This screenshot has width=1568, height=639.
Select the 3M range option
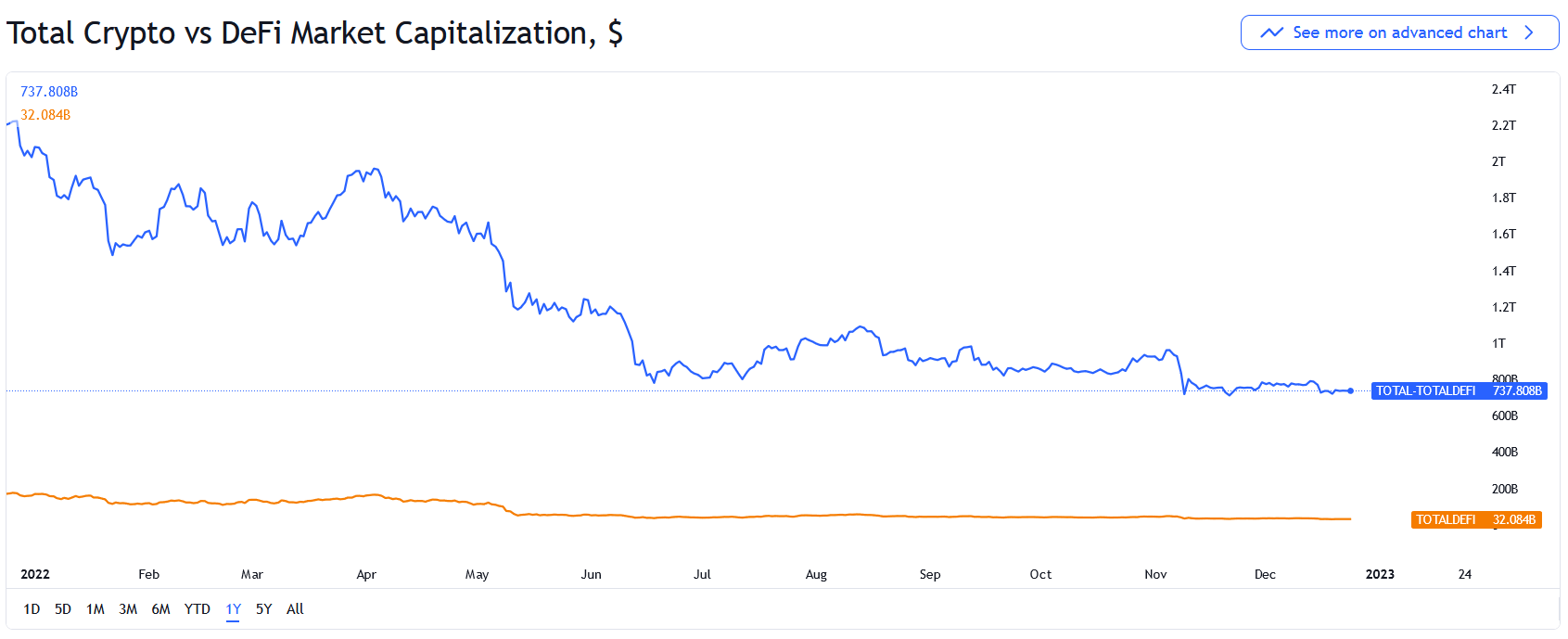click(x=128, y=609)
